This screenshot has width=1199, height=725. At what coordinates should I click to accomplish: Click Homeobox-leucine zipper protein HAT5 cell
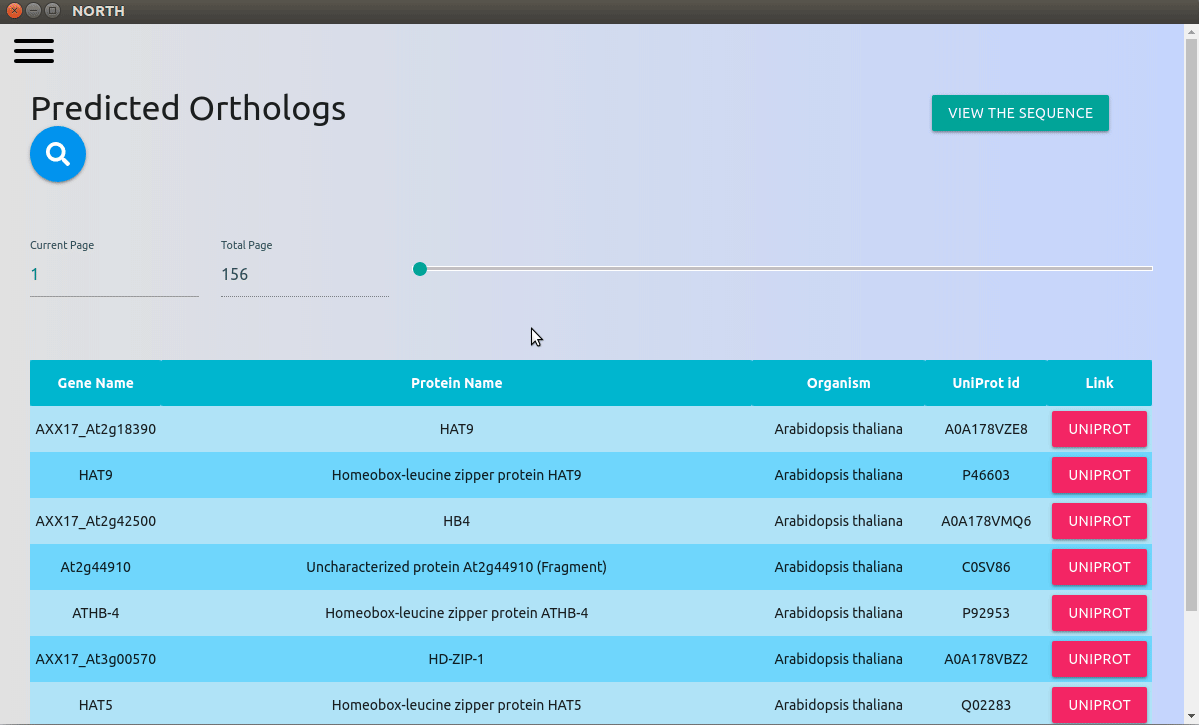tap(457, 704)
